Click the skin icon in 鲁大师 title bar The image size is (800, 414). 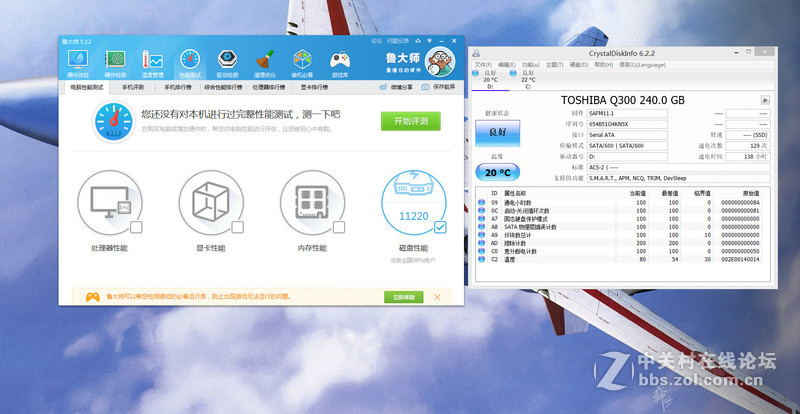point(418,41)
